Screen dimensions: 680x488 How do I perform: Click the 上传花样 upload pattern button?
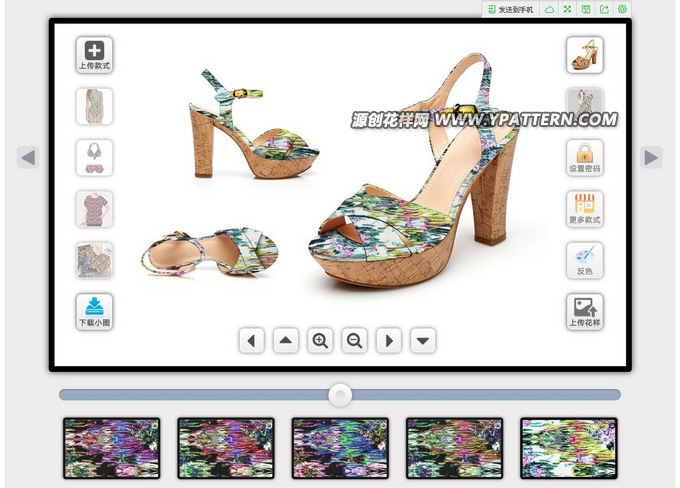tap(584, 311)
